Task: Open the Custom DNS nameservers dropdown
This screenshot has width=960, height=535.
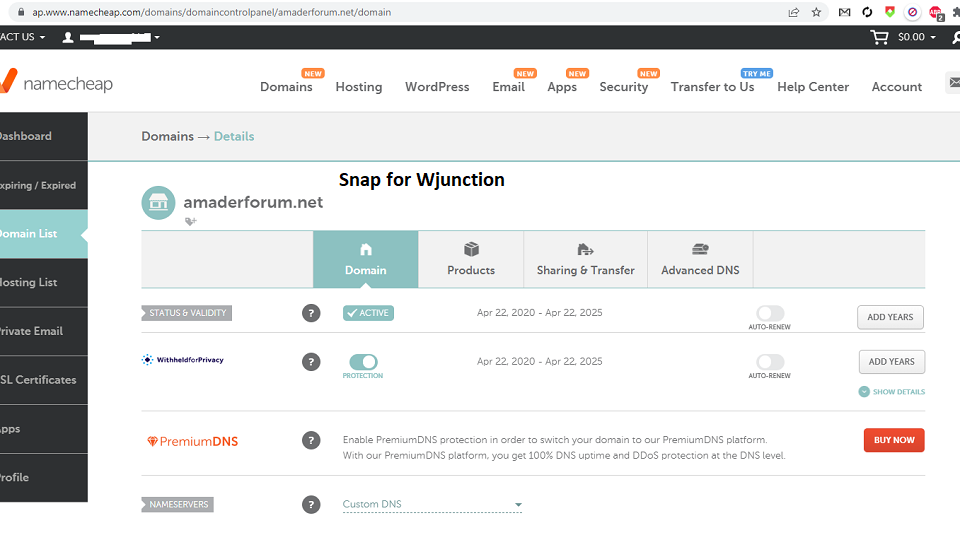Action: [432, 504]
